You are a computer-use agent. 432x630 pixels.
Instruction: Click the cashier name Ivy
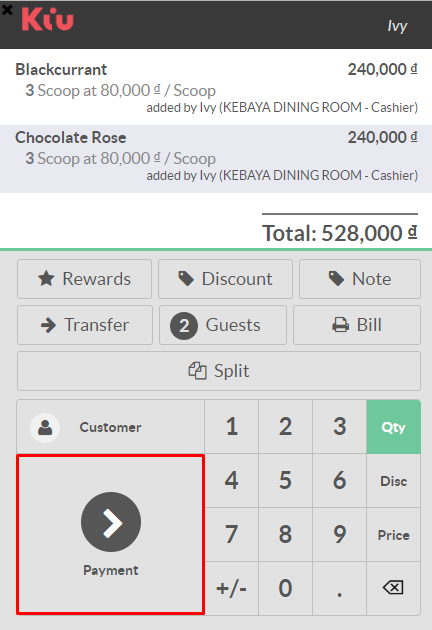pyautogui.click(x=397, y=26)
